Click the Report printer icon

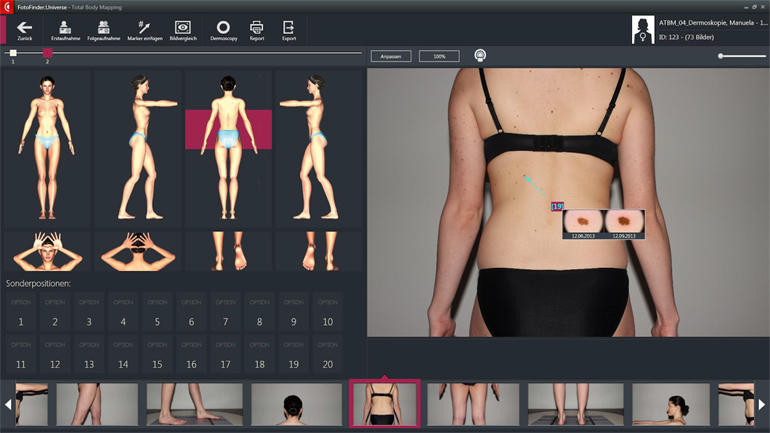(x=257, y=29)
